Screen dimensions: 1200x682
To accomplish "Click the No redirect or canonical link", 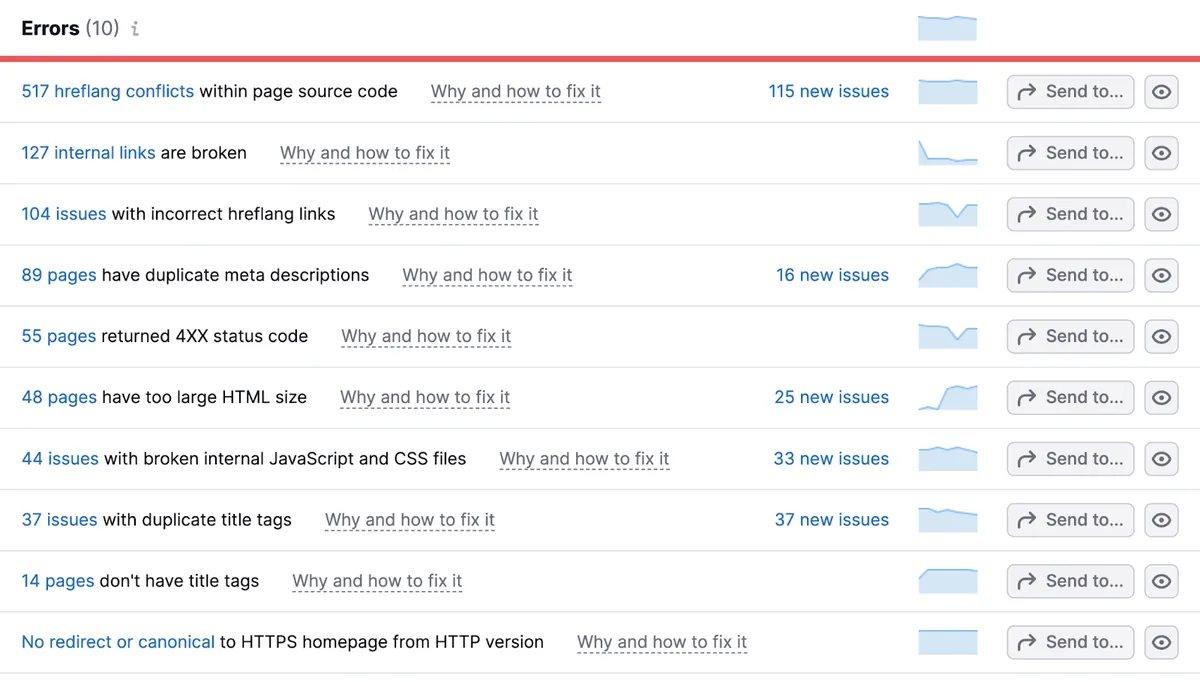I will [x=118, y=642].
